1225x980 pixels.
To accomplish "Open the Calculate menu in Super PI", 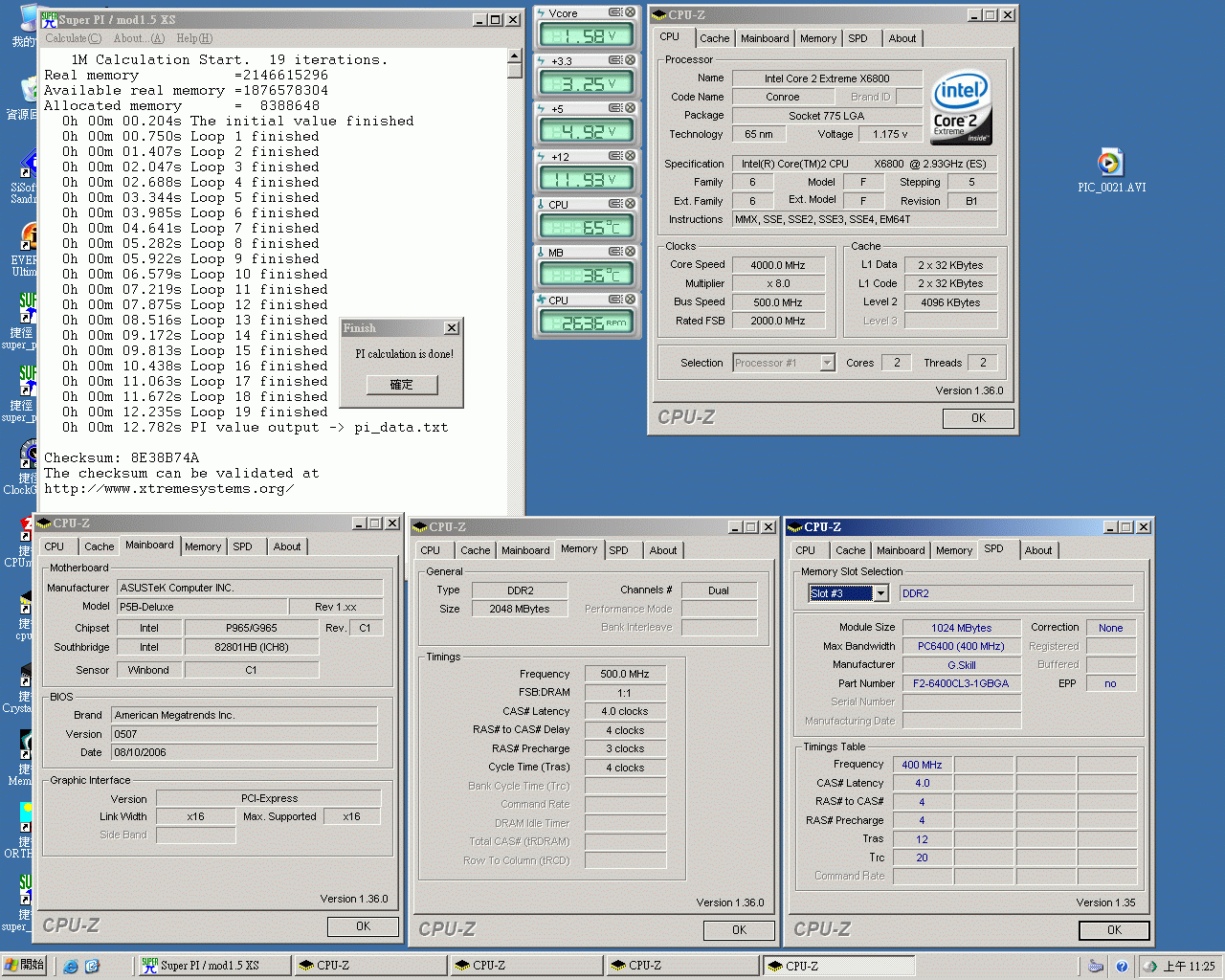I will [x=73, y=38].
